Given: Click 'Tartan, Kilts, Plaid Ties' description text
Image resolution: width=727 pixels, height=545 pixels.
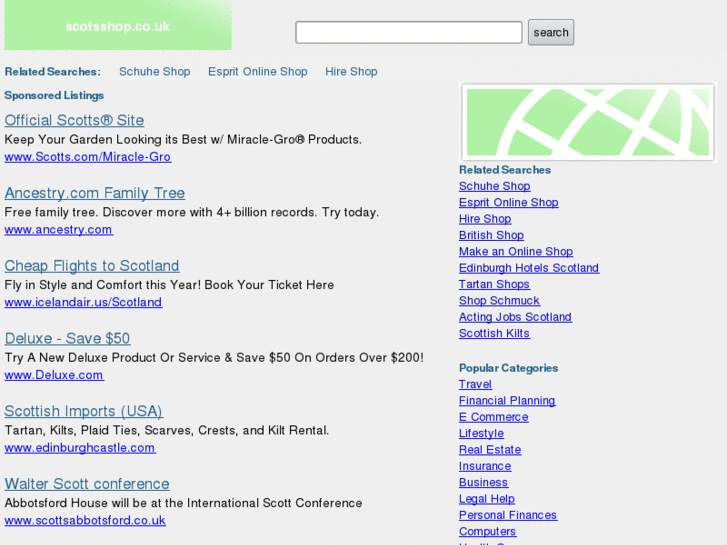Looking at the screenshot, I should tap(167, 430).
